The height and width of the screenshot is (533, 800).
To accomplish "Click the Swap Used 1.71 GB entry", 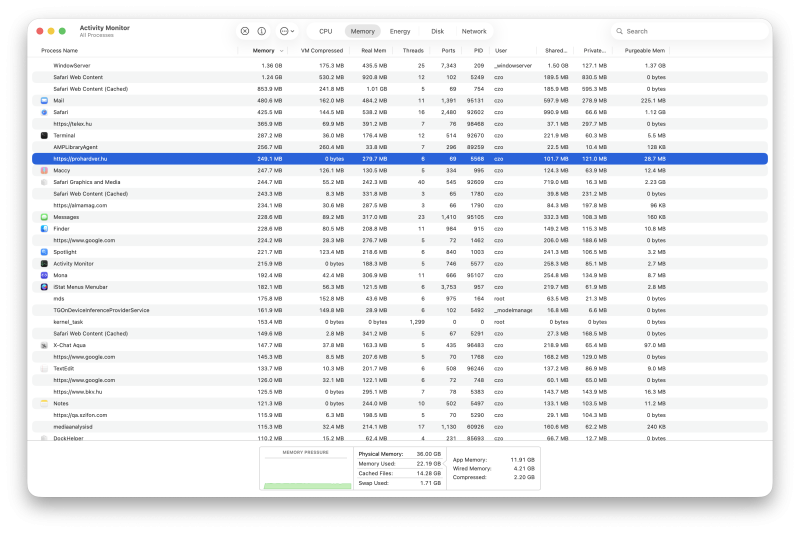I will (399, 483).
